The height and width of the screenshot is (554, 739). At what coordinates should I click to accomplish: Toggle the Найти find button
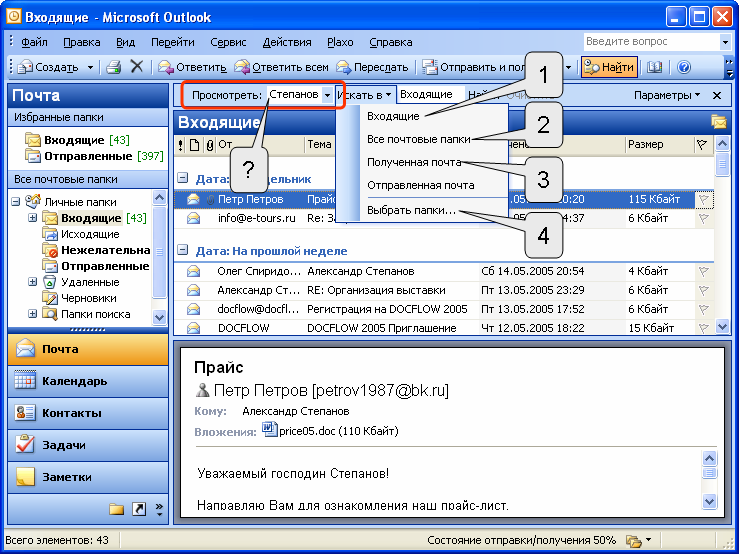pyautogui.click(x=609, y=67)
